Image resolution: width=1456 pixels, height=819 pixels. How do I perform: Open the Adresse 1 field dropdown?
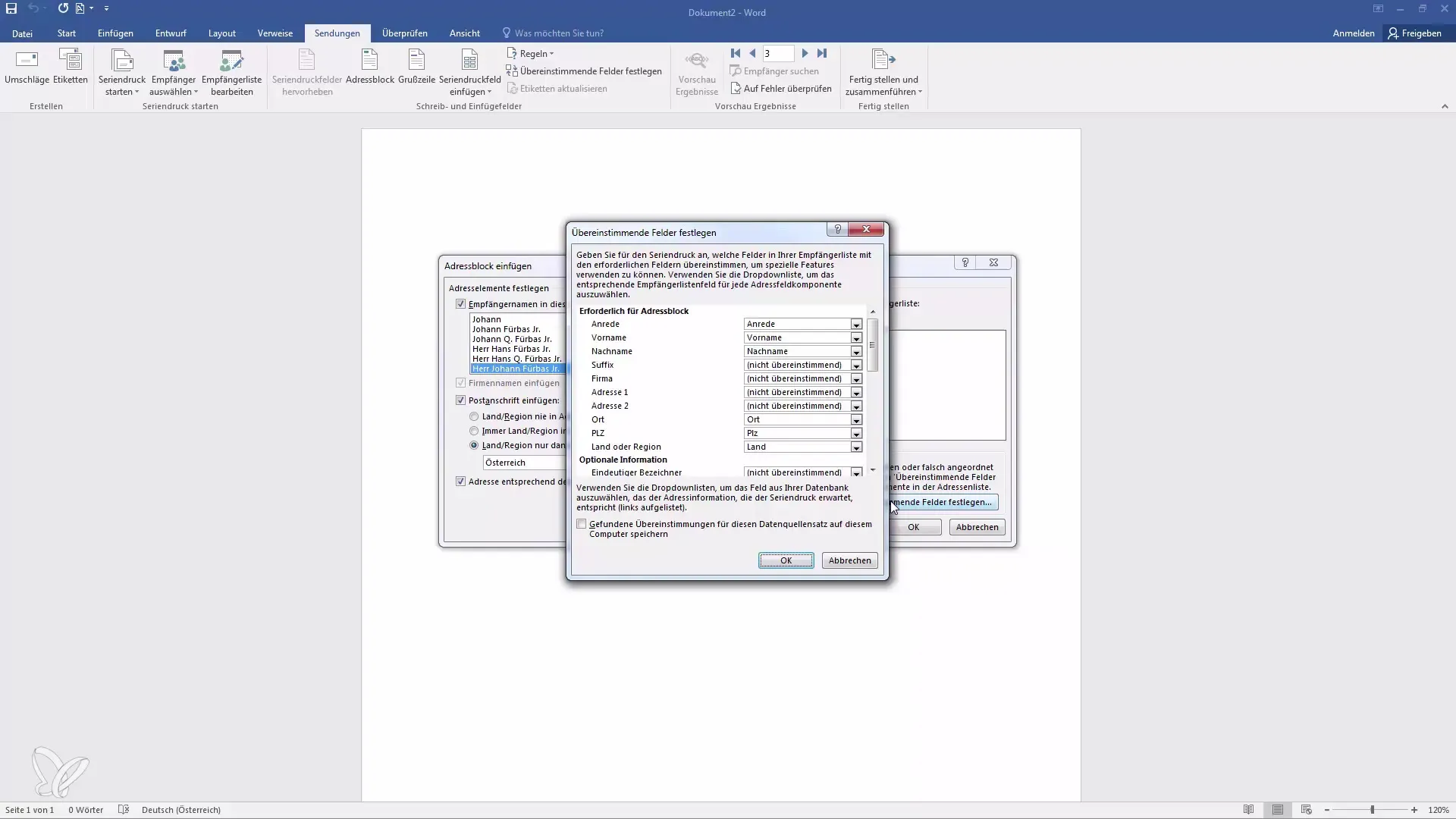pos(856,393)
